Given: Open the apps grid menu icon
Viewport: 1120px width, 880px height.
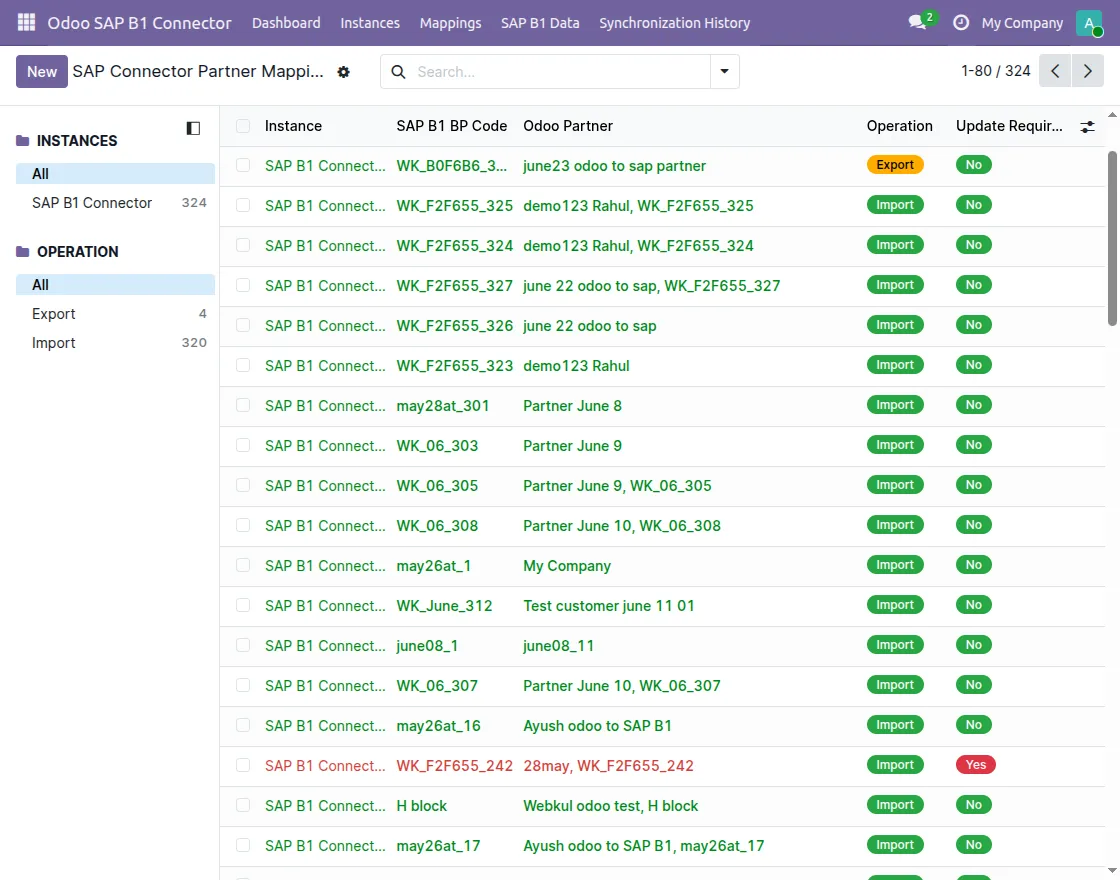Looking at the screenshot, I should (26, 23).
